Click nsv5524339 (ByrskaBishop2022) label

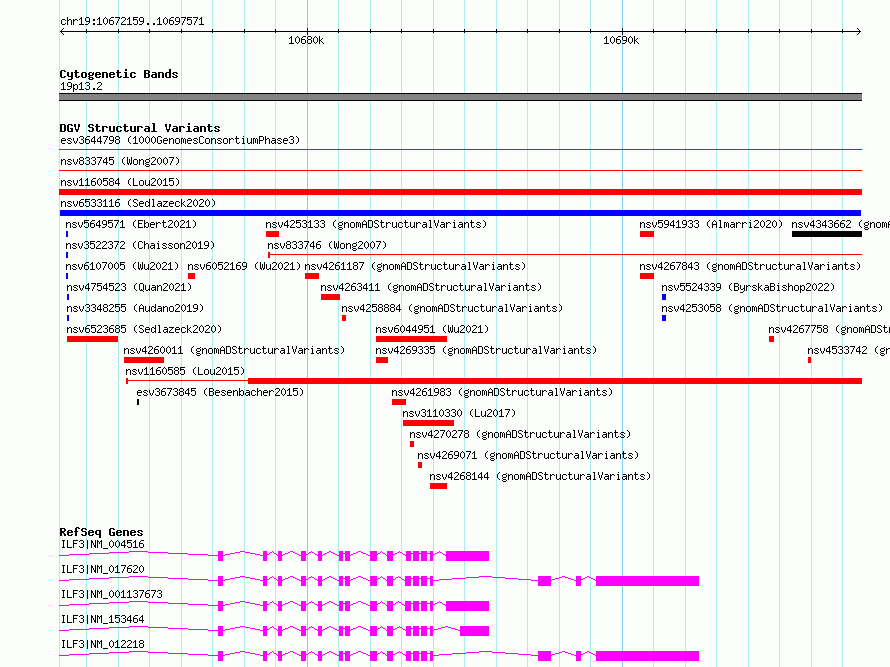pos(748,287)
